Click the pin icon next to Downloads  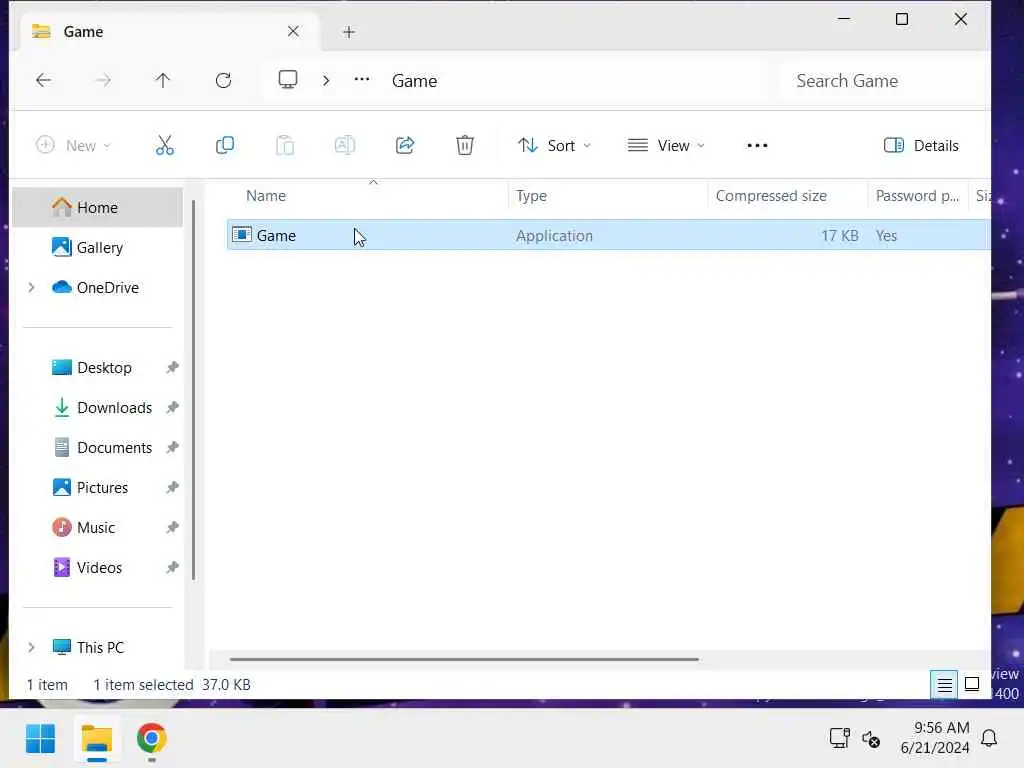click(172, 408)
